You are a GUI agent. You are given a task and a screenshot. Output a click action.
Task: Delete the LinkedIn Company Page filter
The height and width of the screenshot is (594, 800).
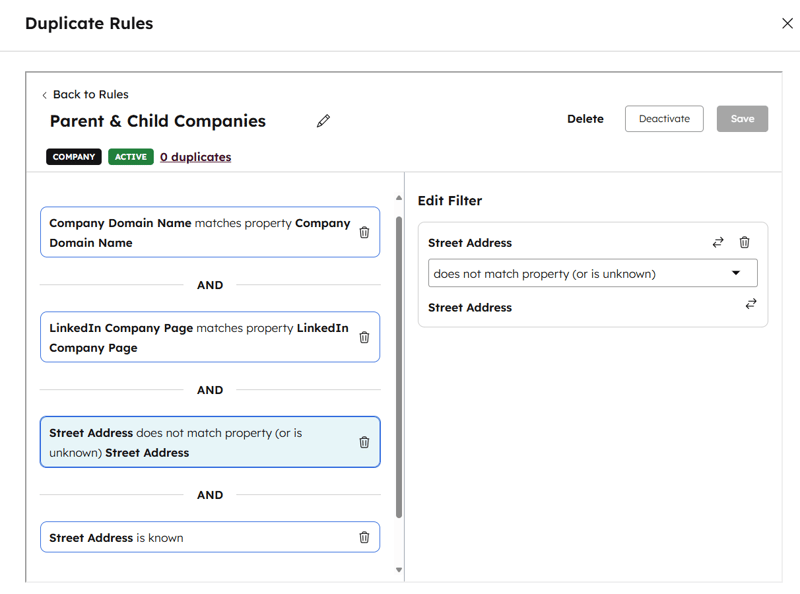tap(363, 337)
